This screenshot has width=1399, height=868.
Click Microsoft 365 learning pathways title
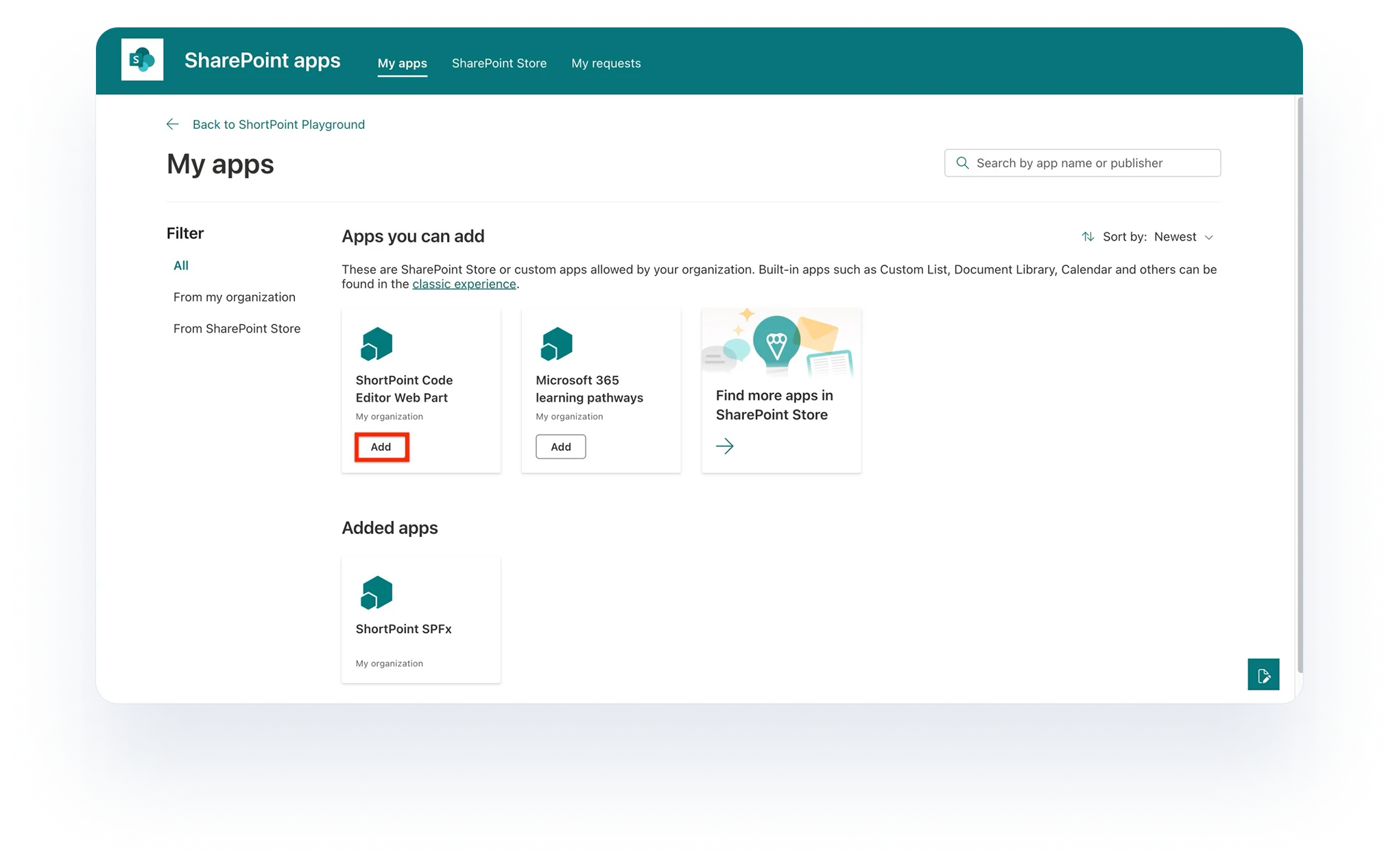[590, 389]
